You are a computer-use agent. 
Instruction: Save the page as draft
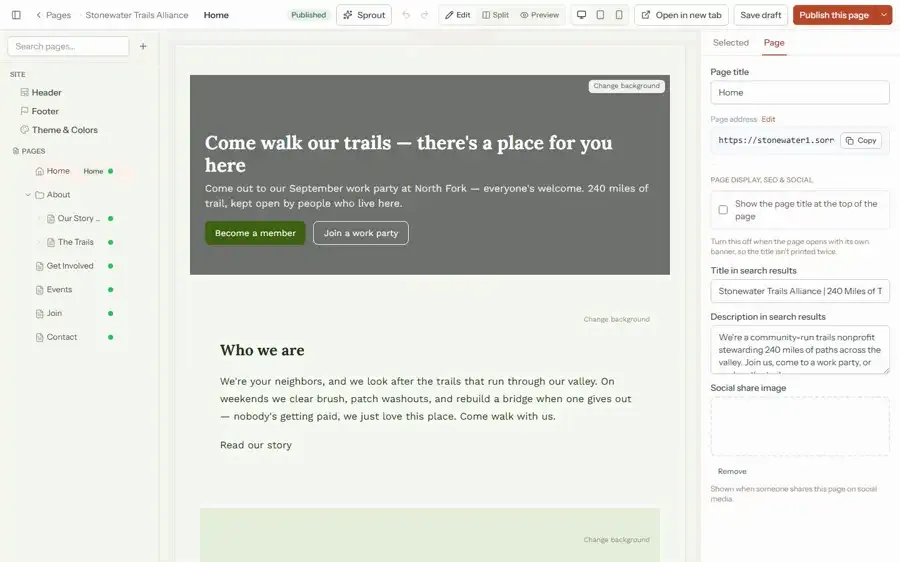tap(761, 15)
